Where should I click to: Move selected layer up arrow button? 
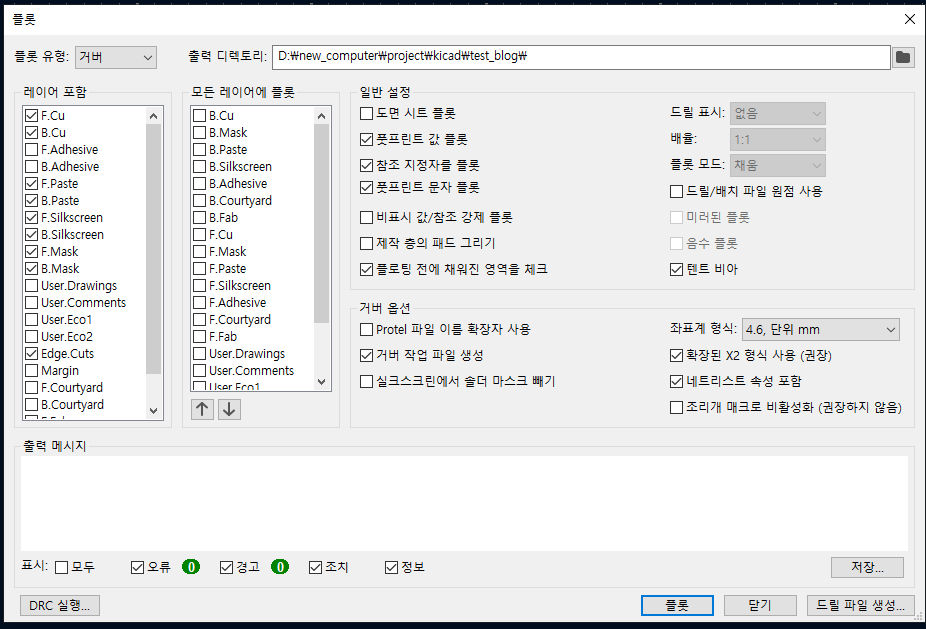click(202, 409)
